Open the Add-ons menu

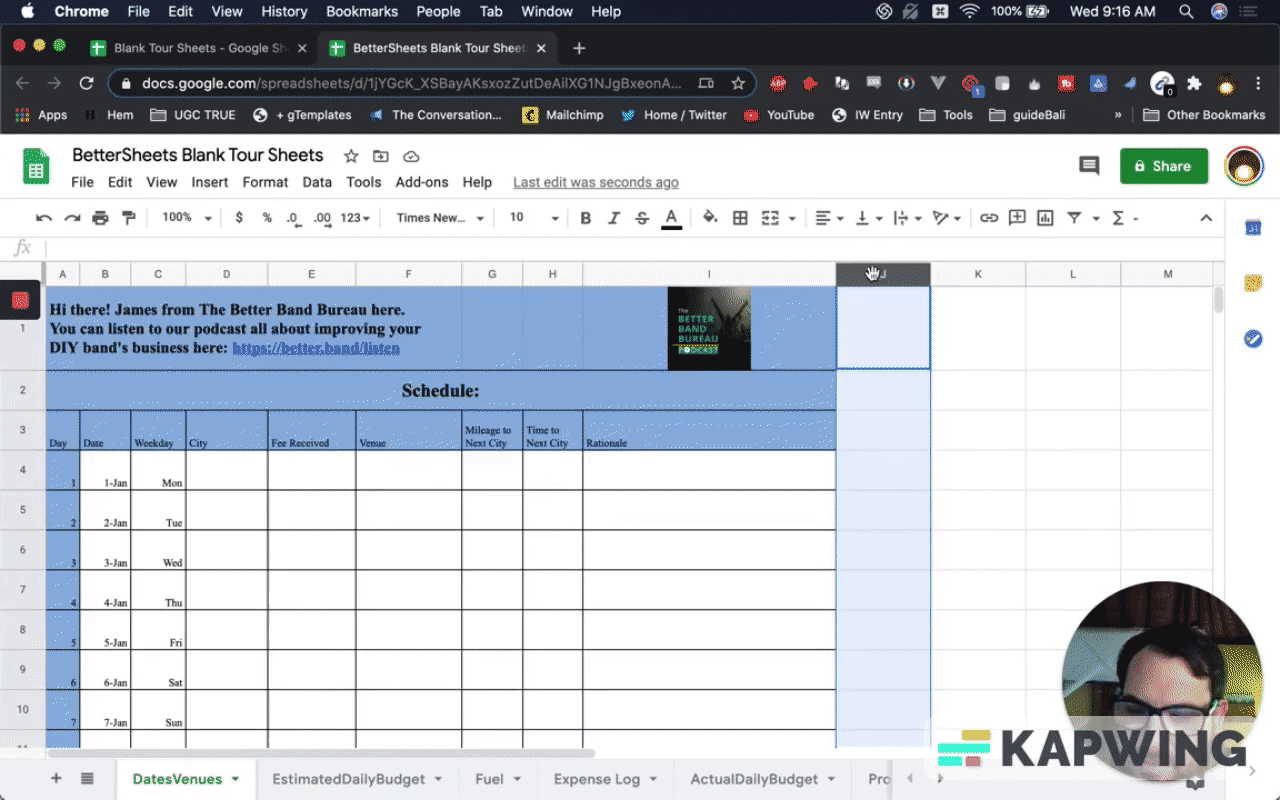coord(422,182)
